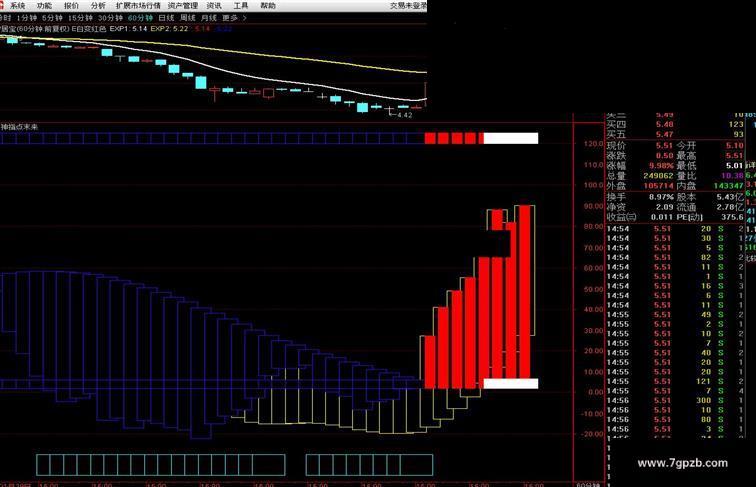Click the 今开 value 5.10
This screenshot has height=487, width=756.
coord(735,145)
